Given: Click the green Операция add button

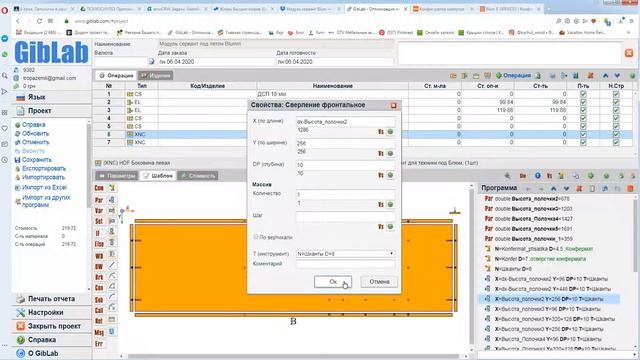Looking at the screenshot, I should coord(513,76).
